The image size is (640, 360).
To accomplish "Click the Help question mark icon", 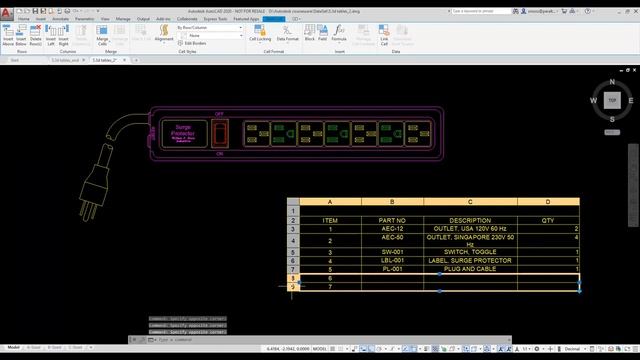I will [587, 11].
